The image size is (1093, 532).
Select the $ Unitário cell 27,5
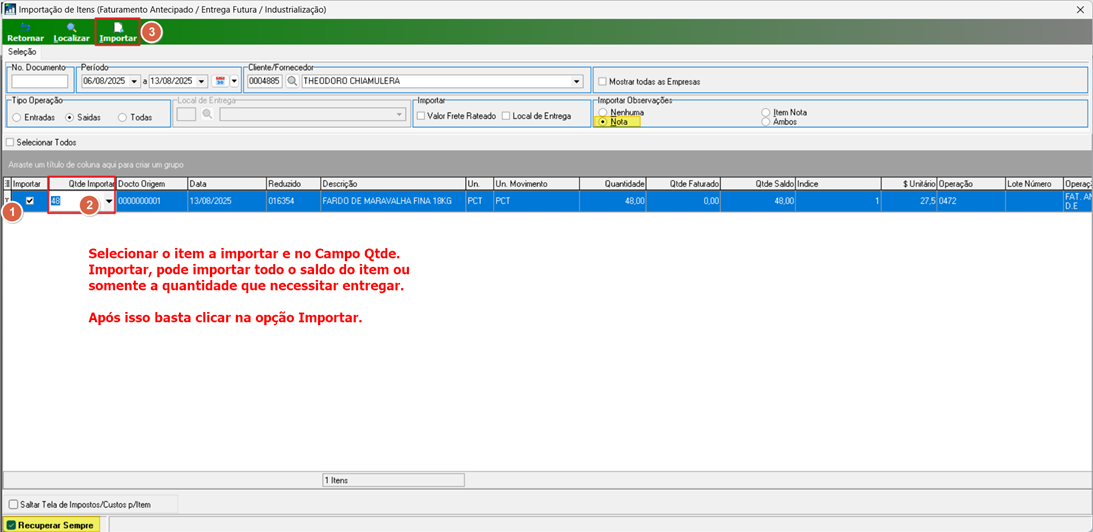point(909,202)
